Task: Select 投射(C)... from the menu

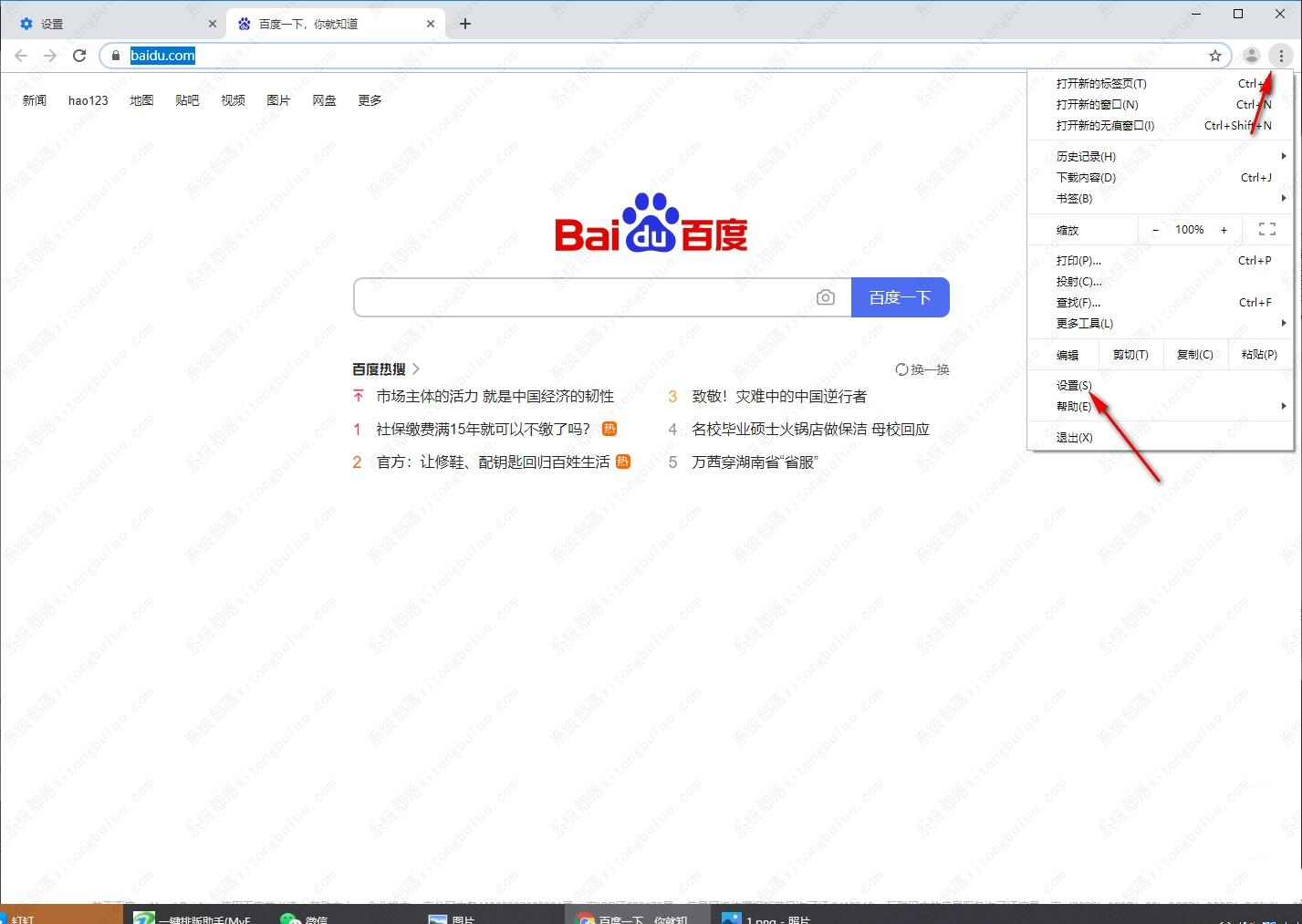Action: 1161,281
